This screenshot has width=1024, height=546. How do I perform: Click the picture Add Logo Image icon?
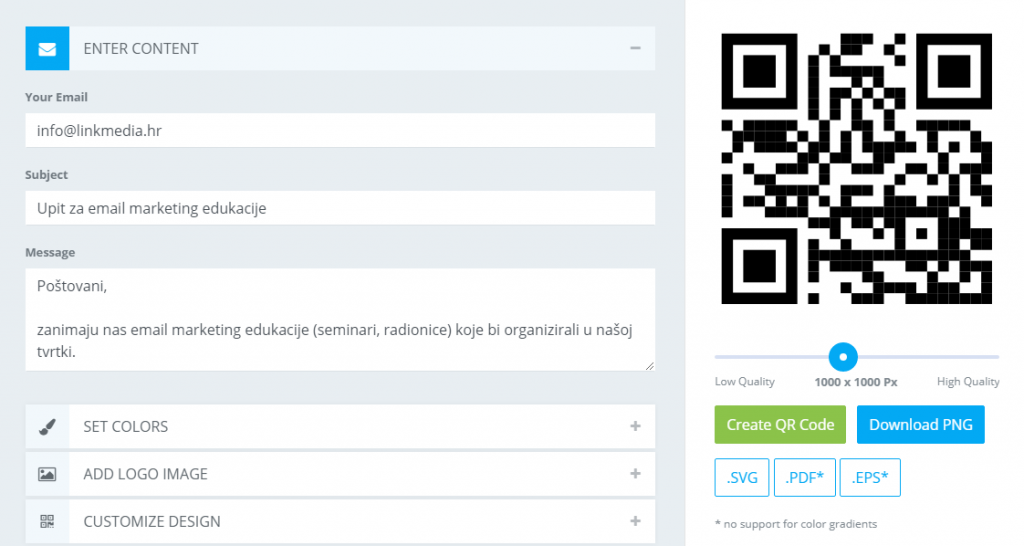(47, 474)
